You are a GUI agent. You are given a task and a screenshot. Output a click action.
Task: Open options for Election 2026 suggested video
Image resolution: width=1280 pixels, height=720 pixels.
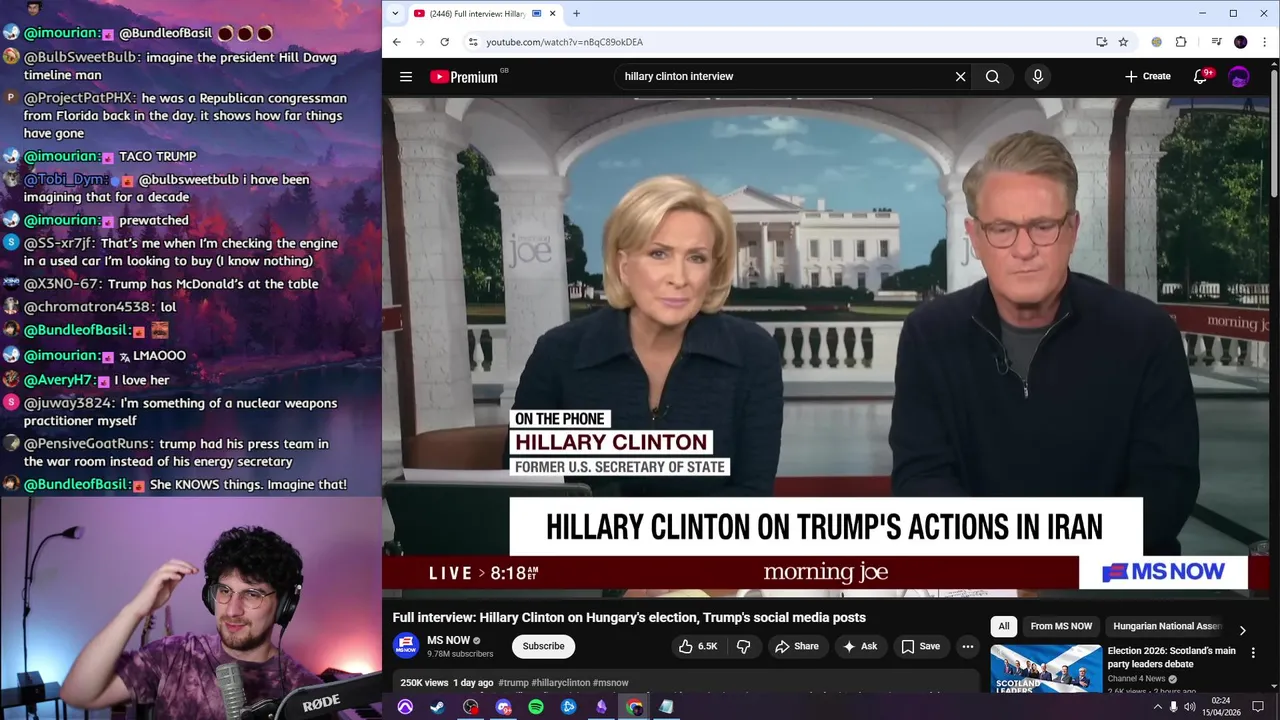click(1253, 652)
